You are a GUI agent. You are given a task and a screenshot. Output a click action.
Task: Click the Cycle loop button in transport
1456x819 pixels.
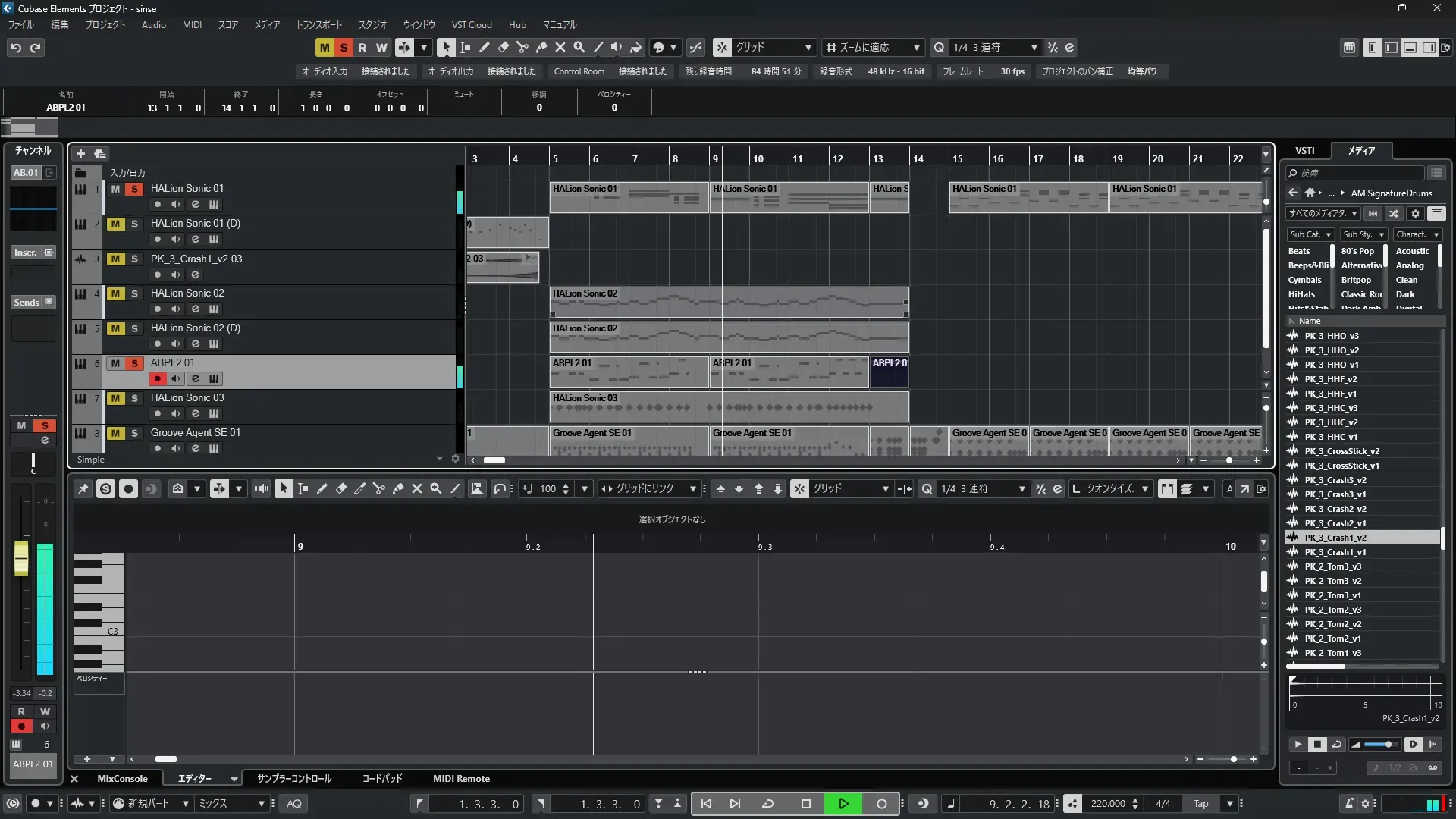click(767, 804)
